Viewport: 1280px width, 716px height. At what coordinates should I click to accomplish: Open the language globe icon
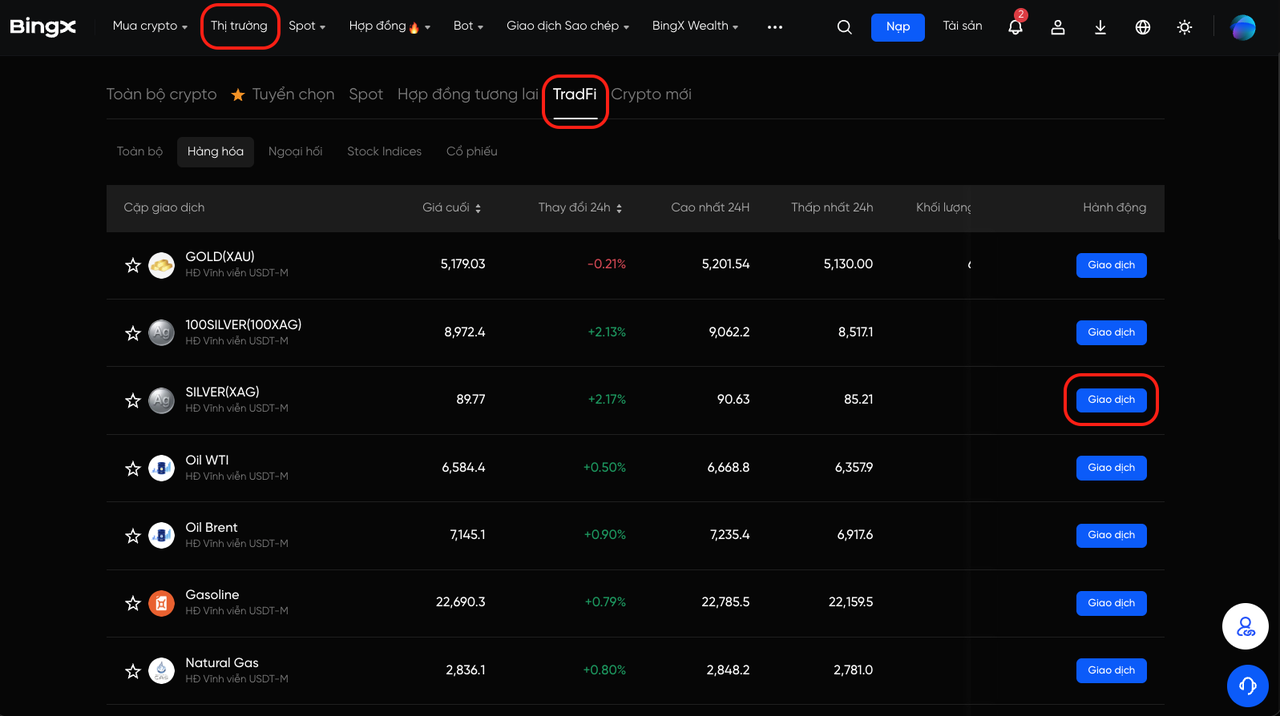point(1142,27)
